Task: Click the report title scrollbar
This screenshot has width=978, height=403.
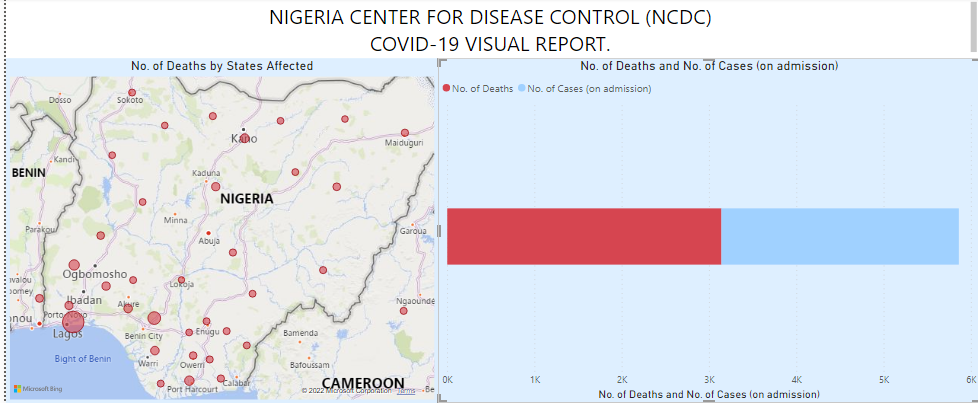Action: pyautogui.click(x=971, y=25)
